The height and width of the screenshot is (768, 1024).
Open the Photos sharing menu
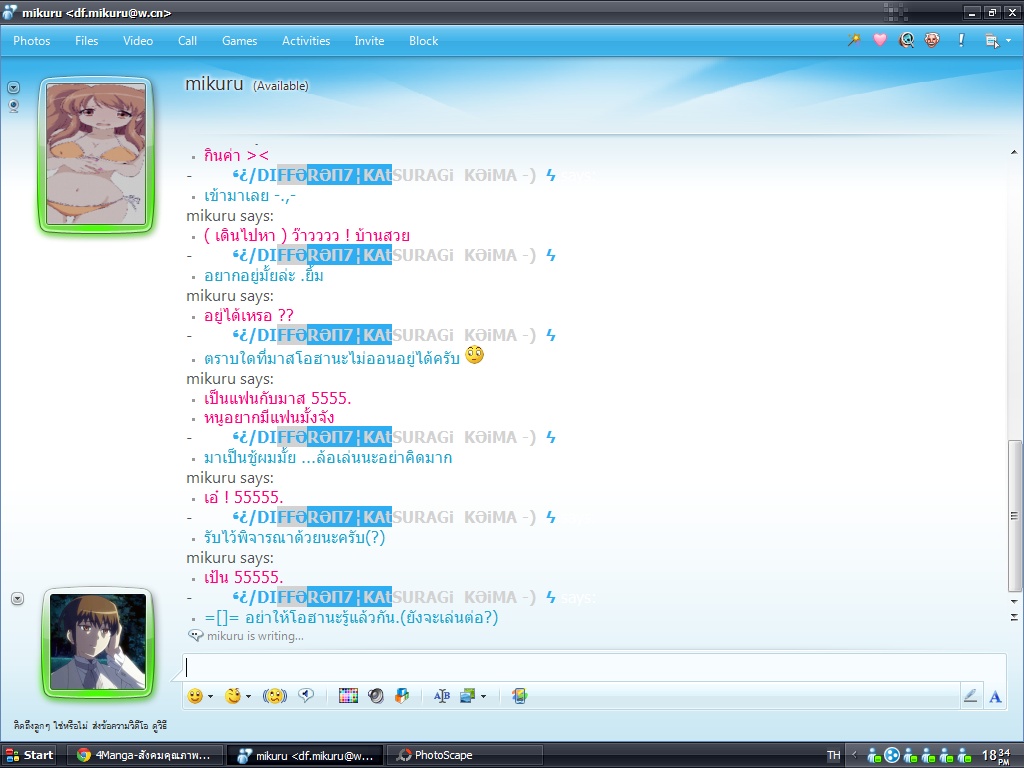[31, 40]
